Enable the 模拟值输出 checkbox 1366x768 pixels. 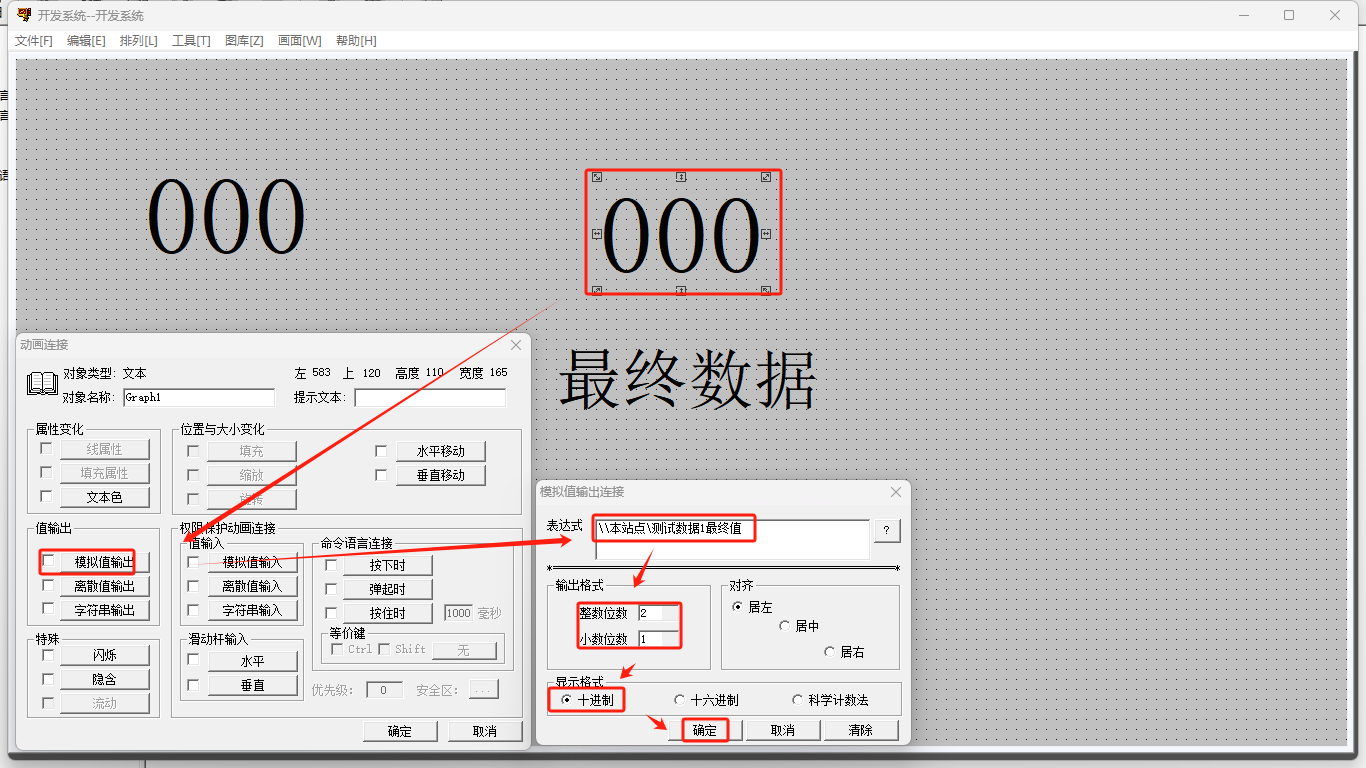48,562
